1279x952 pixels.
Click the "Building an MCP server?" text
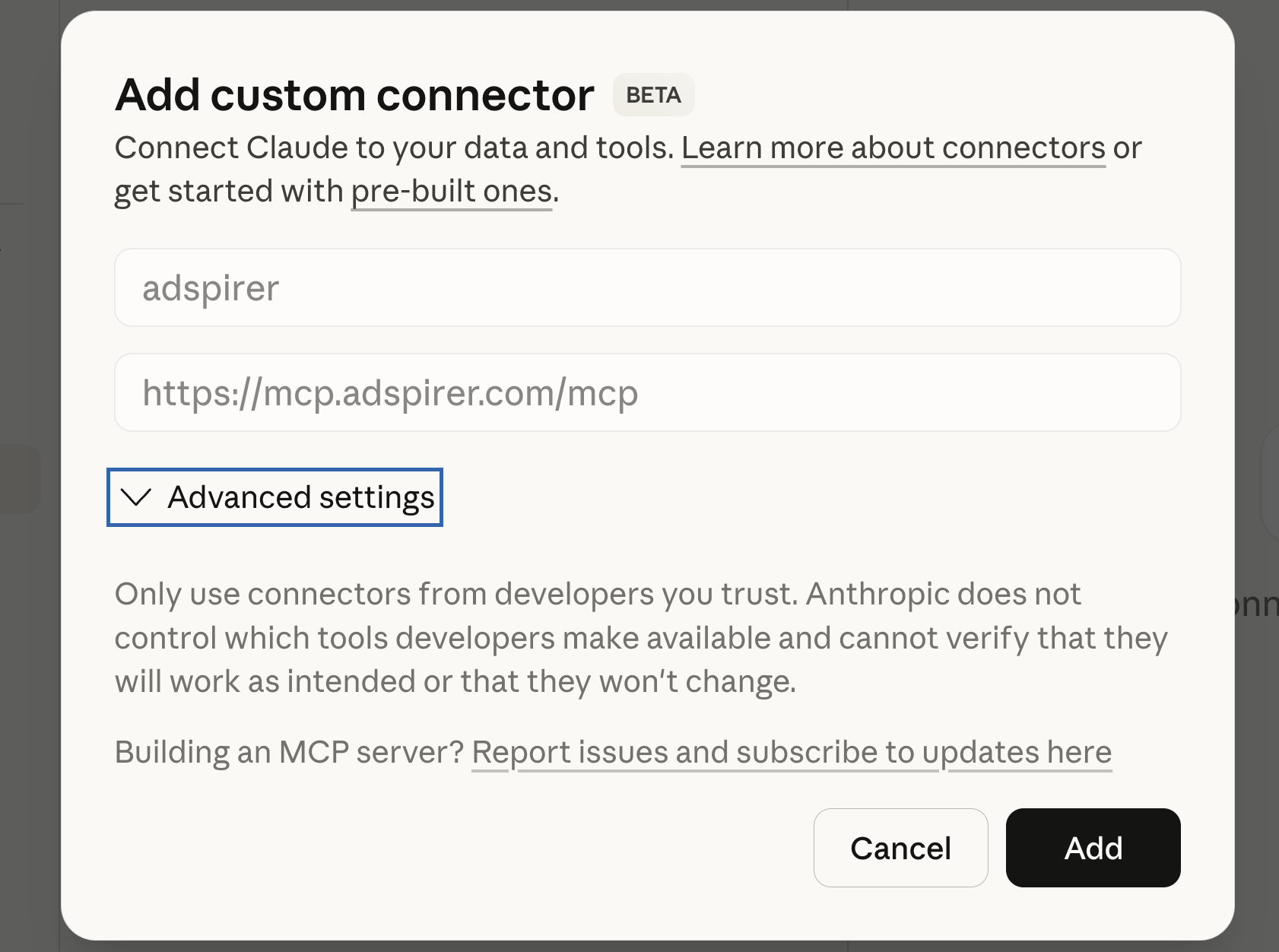[289, 751]
